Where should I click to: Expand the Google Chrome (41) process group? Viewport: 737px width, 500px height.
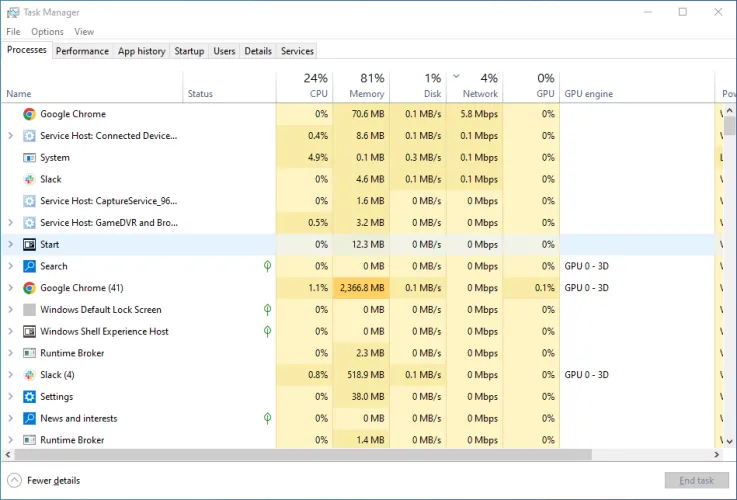(x=10, y=288)
